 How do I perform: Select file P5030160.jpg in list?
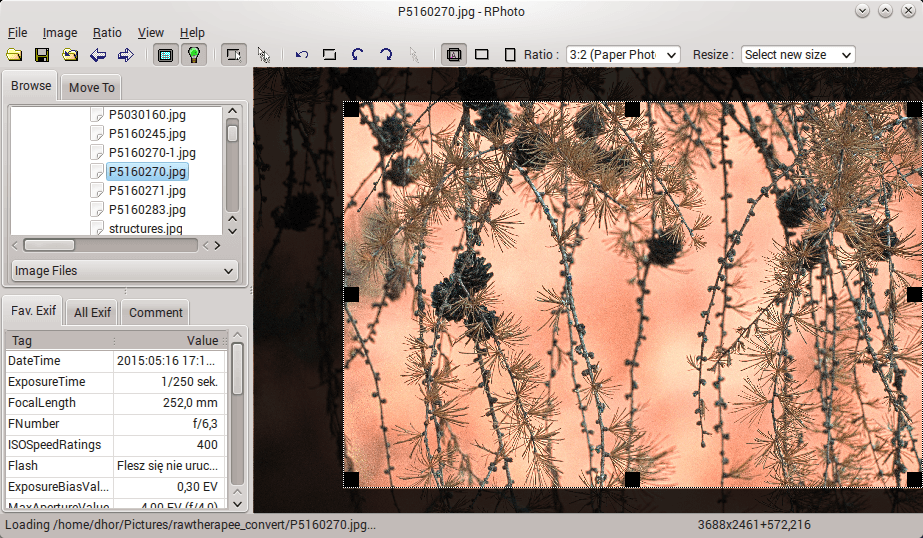(x=147, y=115)
